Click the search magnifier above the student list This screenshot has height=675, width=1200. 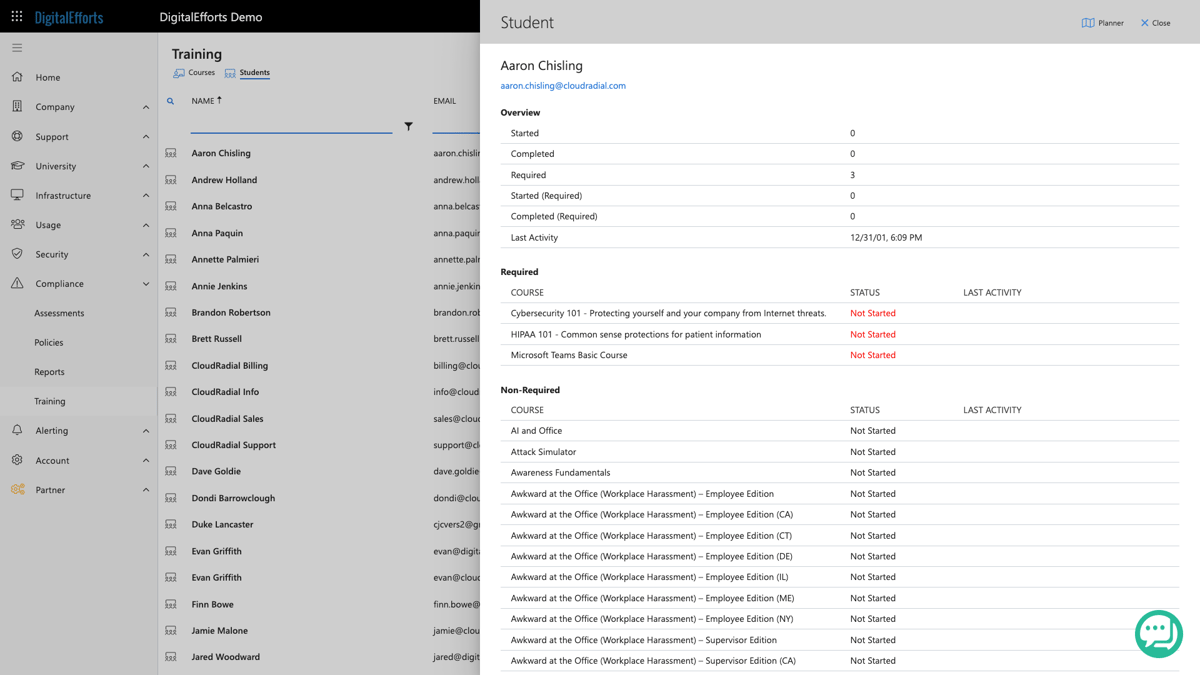click(171, 100)
